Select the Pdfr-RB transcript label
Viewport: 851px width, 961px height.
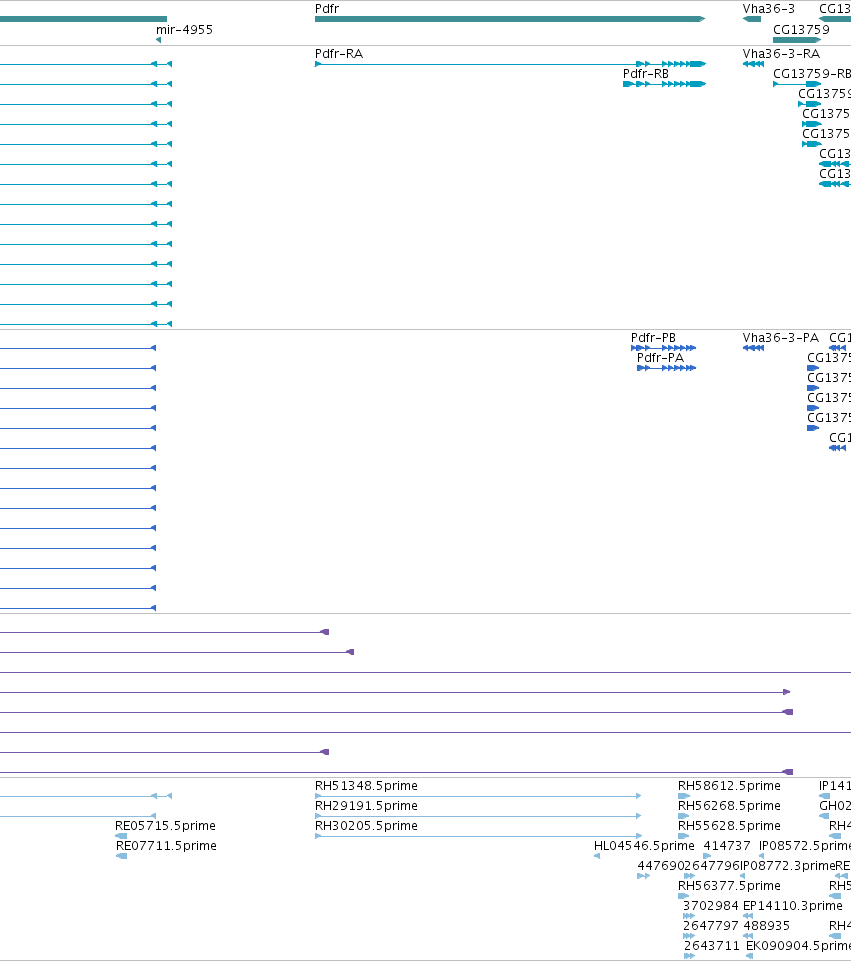pos(646,74)
